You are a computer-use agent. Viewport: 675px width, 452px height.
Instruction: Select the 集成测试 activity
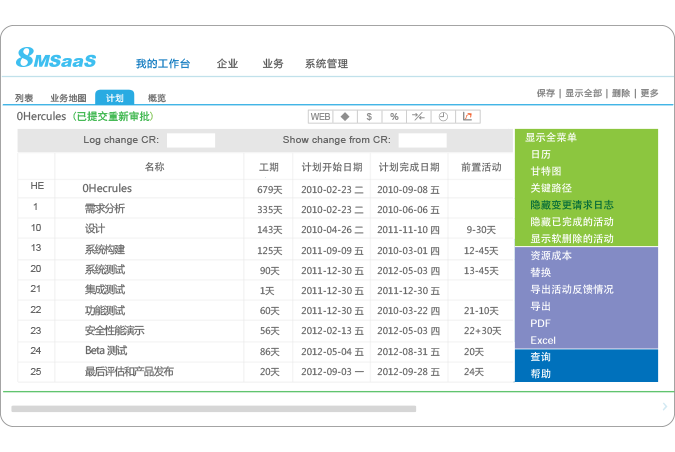click(x=105, y=290)
